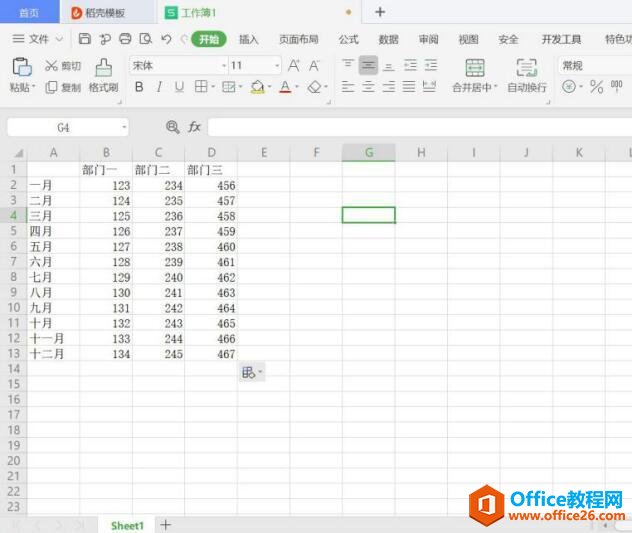Select the cell containing 部门二
The image size is (632, 533).
pyautogui.click(x=158, y=170)
